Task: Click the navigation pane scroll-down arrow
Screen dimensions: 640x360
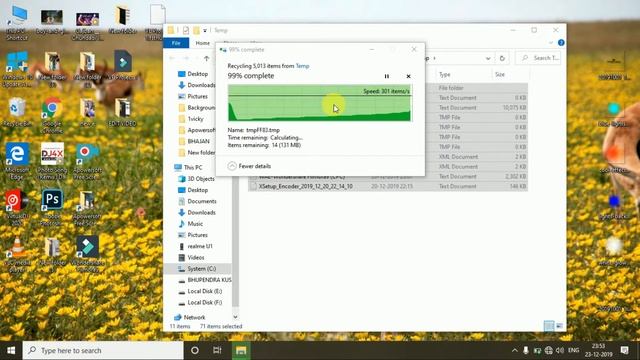Action: [x=236, y=317]
